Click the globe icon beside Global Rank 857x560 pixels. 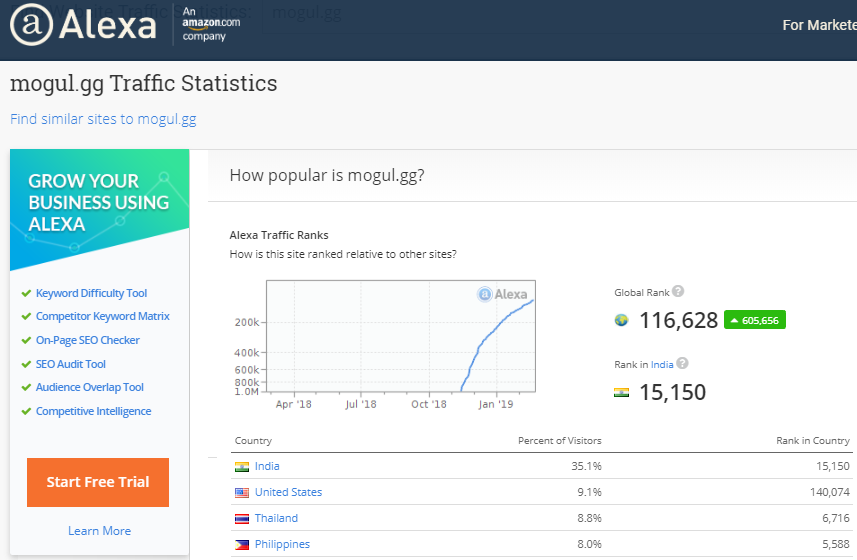pyautogui.click(x=621, y=320)
